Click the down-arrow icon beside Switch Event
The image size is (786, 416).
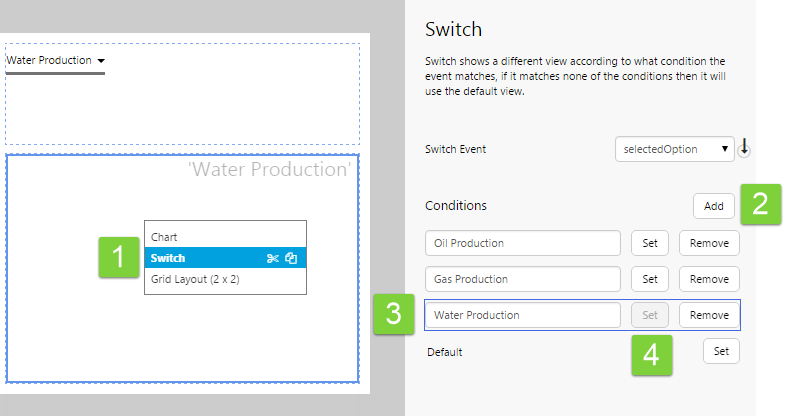click(x=745, y=148)
